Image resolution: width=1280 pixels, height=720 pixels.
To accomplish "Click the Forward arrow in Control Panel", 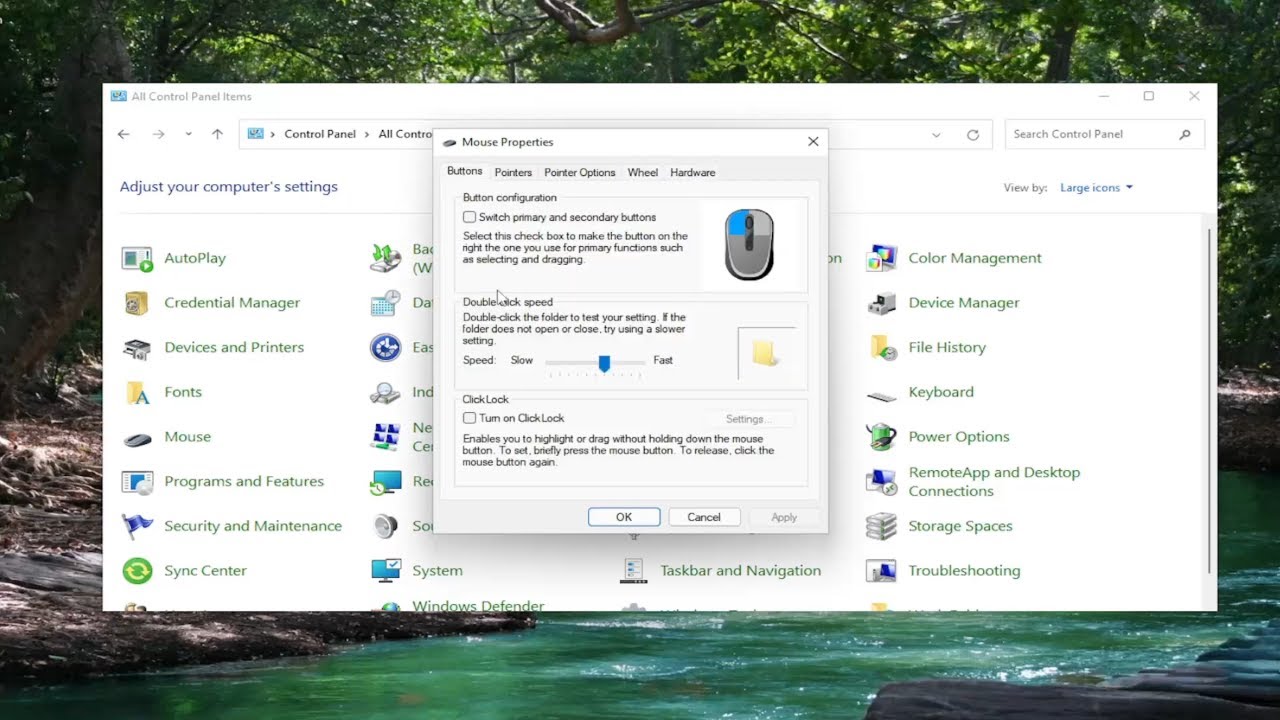I will click(158, 134).
